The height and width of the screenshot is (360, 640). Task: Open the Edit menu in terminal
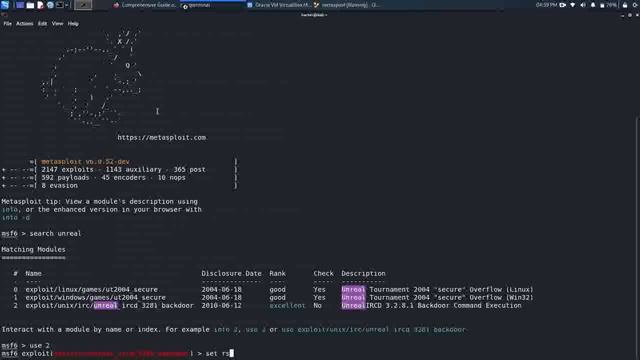pos(42,24)
